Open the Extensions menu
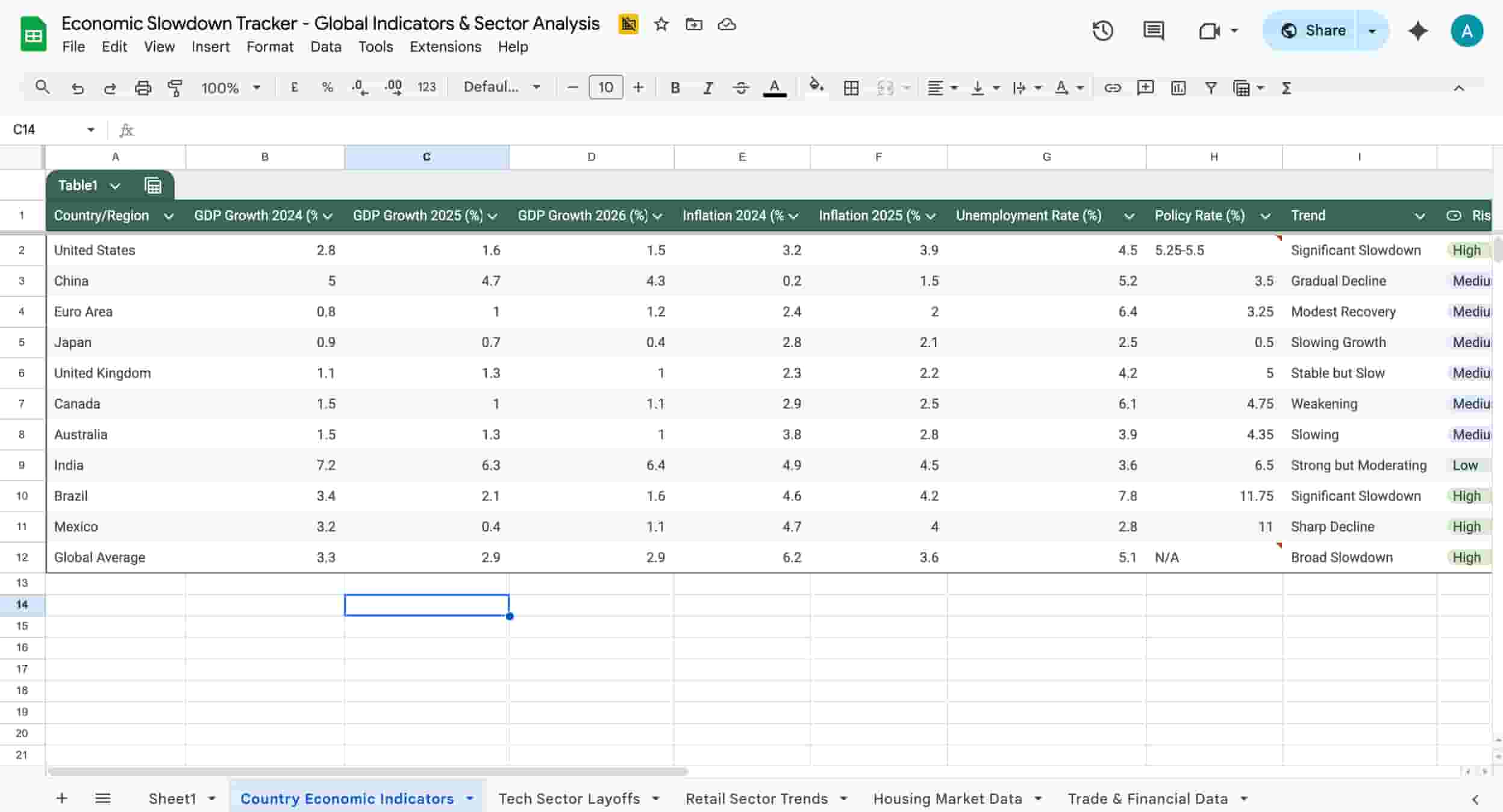 click(x=445, y=46)
